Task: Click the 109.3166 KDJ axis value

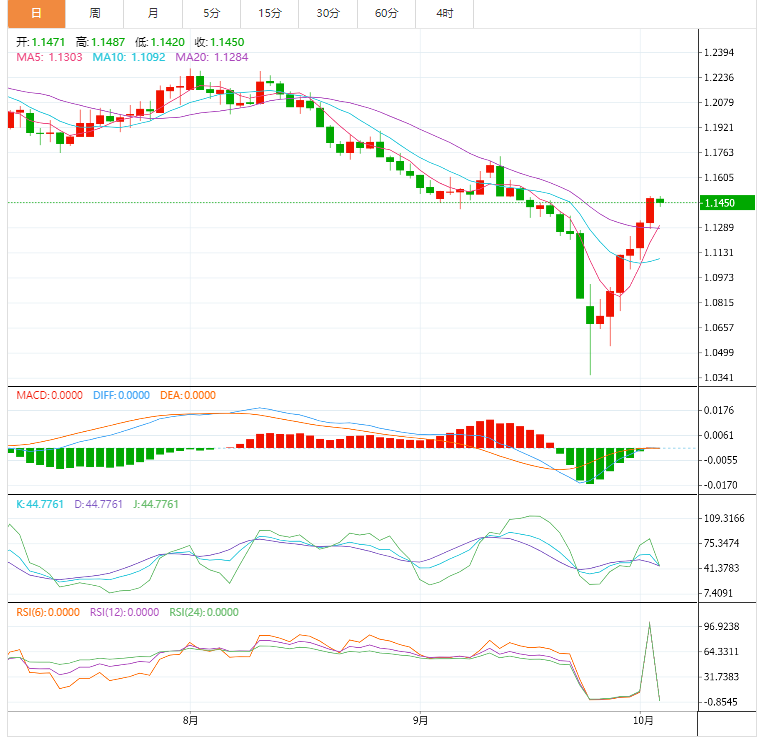Action: click(x=724, y=518)
